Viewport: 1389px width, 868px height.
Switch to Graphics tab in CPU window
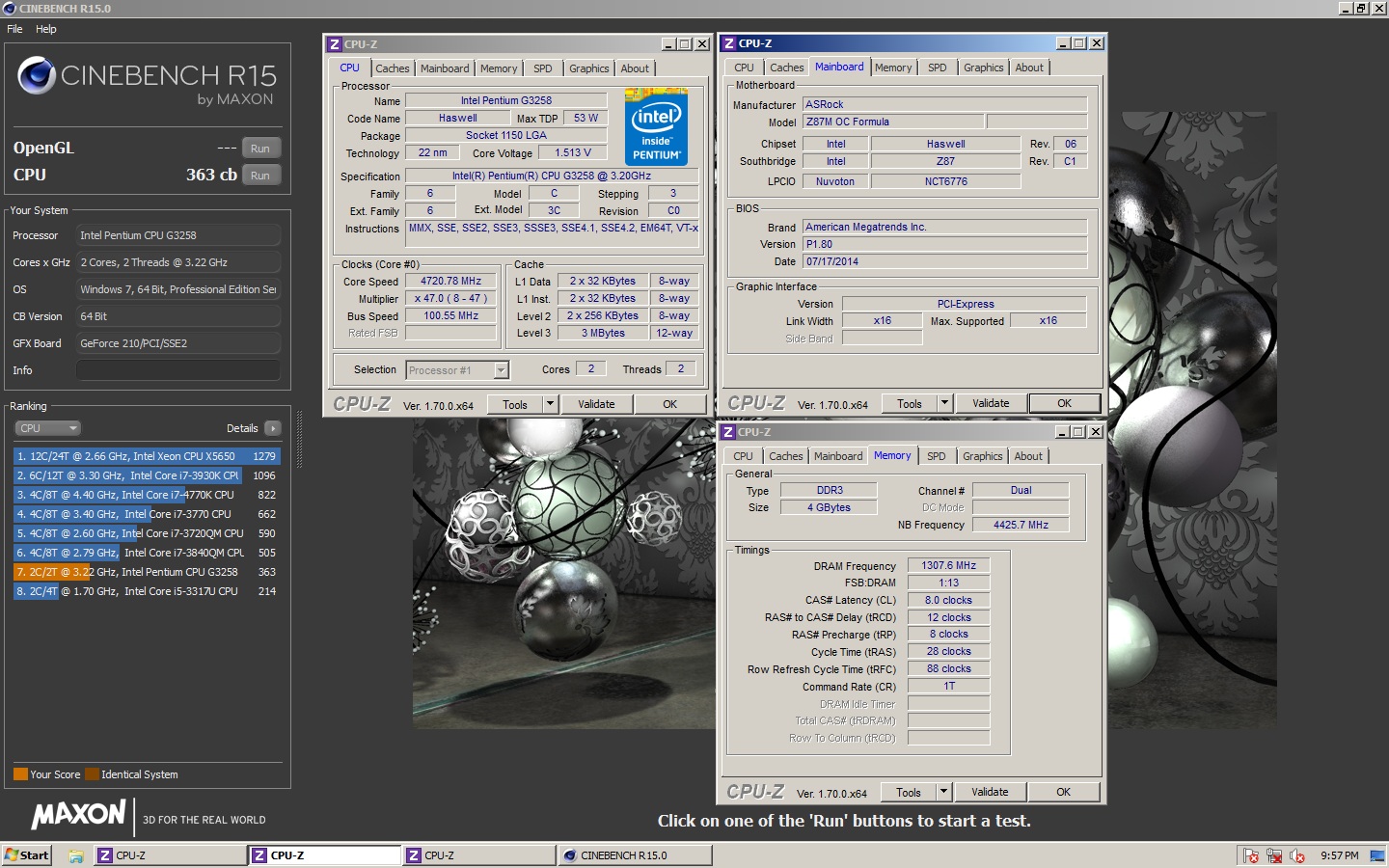click(x=589, y=68)
